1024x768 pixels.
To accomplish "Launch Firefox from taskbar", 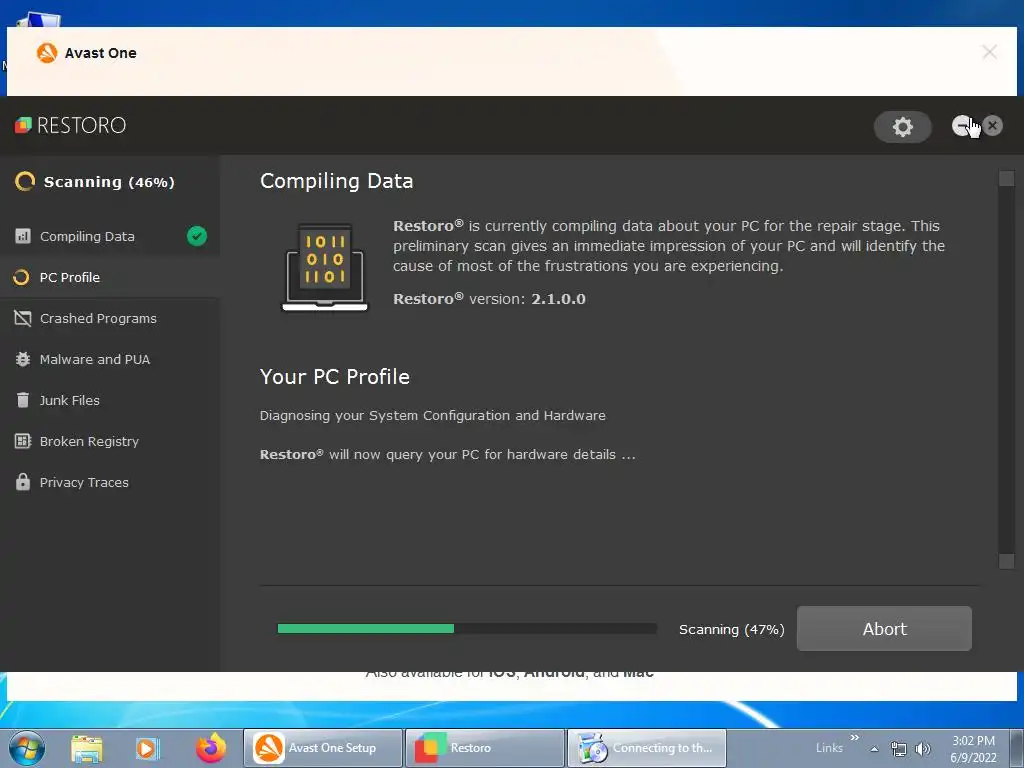I will [210, 748].
